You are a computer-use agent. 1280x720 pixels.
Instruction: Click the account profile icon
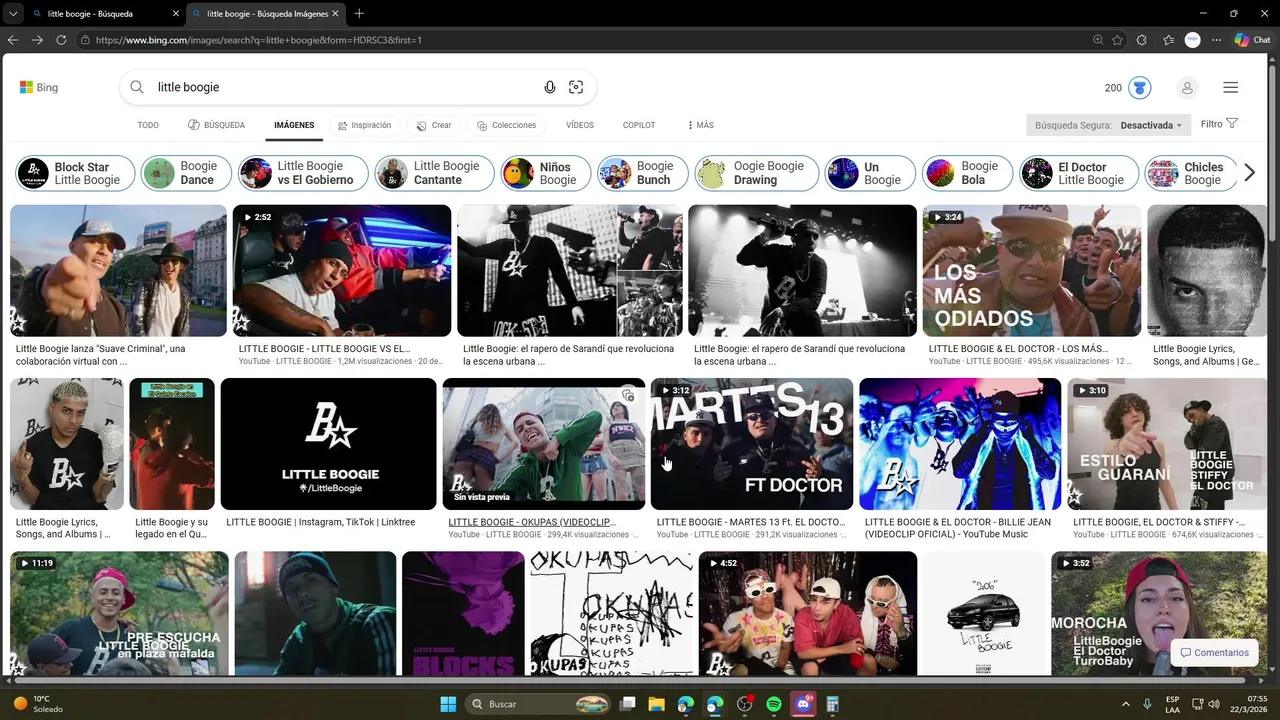point(1187,88)
